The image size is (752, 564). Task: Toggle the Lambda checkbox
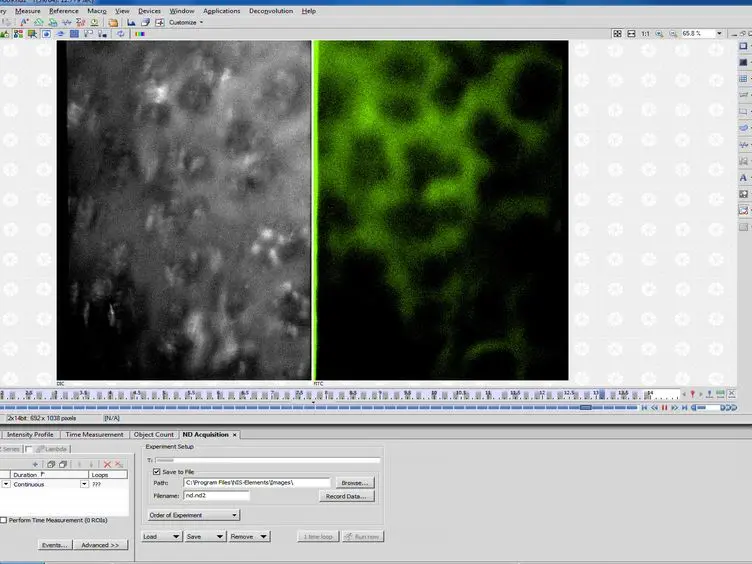pyautogui.click(x=29, y=449)
